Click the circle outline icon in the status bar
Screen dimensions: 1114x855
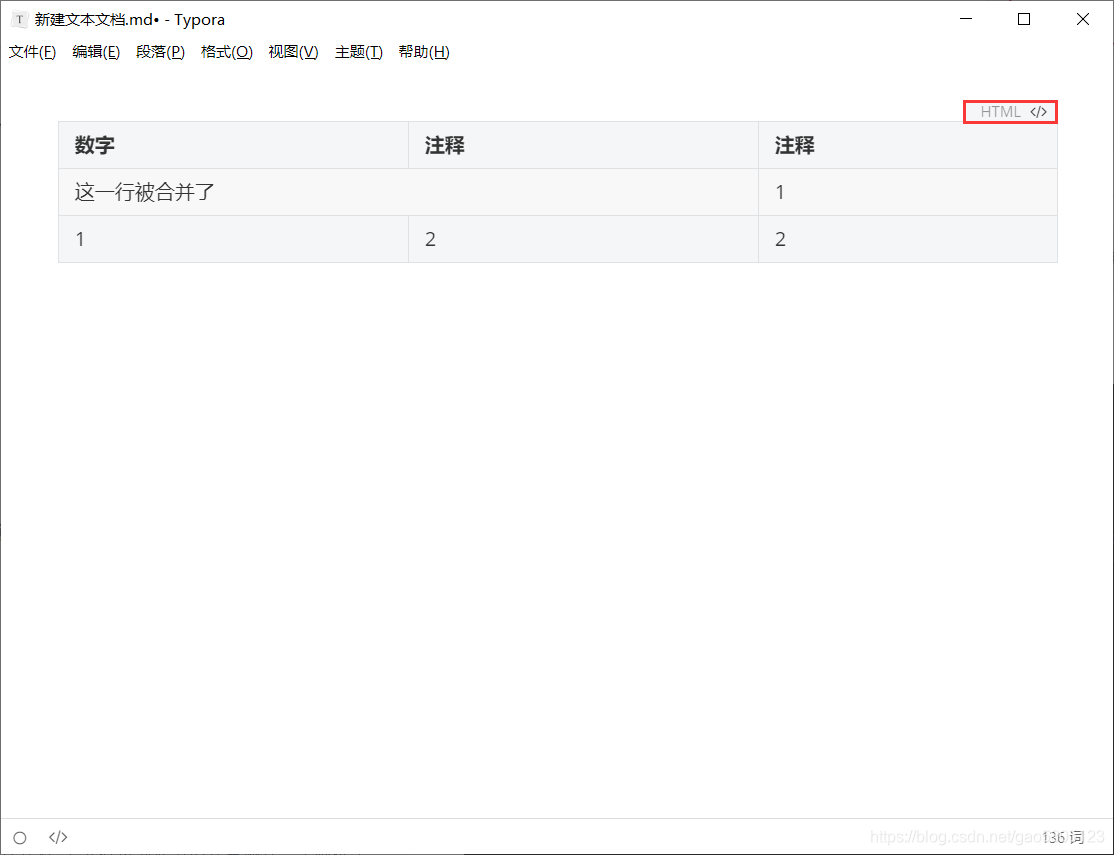pos(20,837)
